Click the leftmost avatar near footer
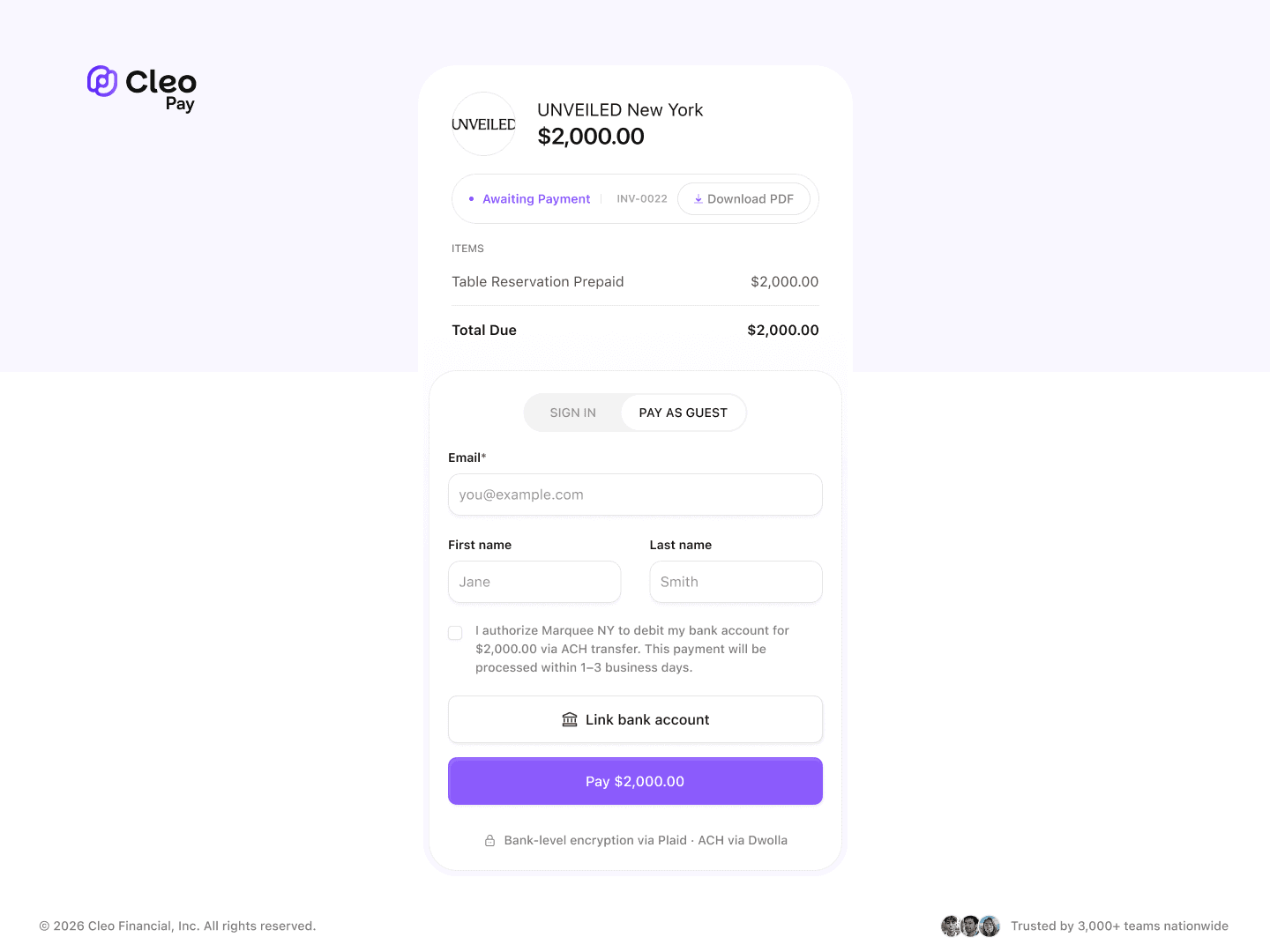Viewport: 1270px width, 952px height. point(951,926)
